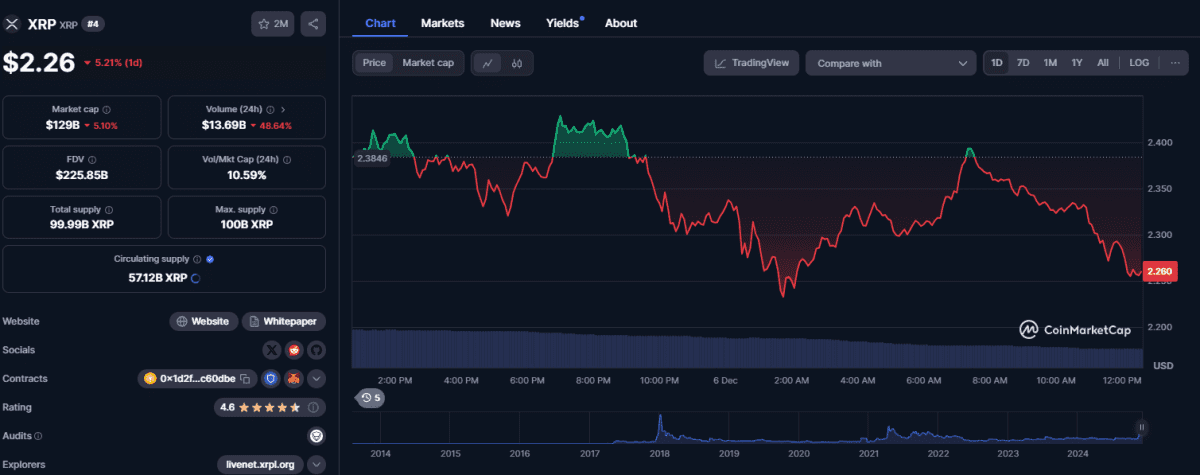The width and height of the screenshot is (1200, 475).
Task: Open XRP Whitepaper link
Action: 284,321
